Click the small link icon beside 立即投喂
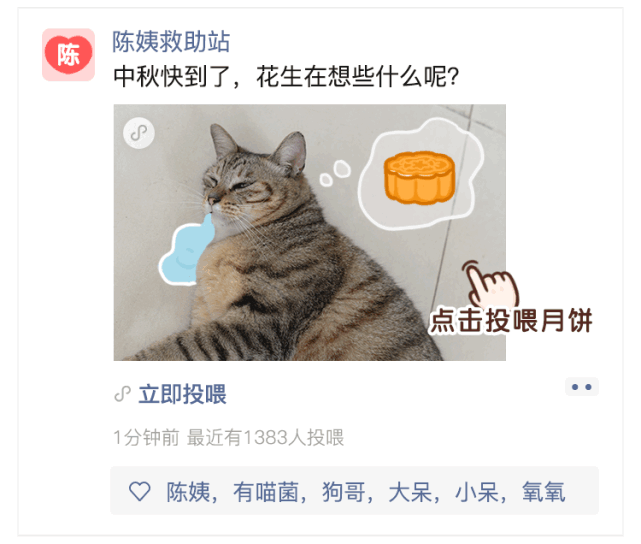This screenshot has width=641, height=544. click(x=122, y=394)
